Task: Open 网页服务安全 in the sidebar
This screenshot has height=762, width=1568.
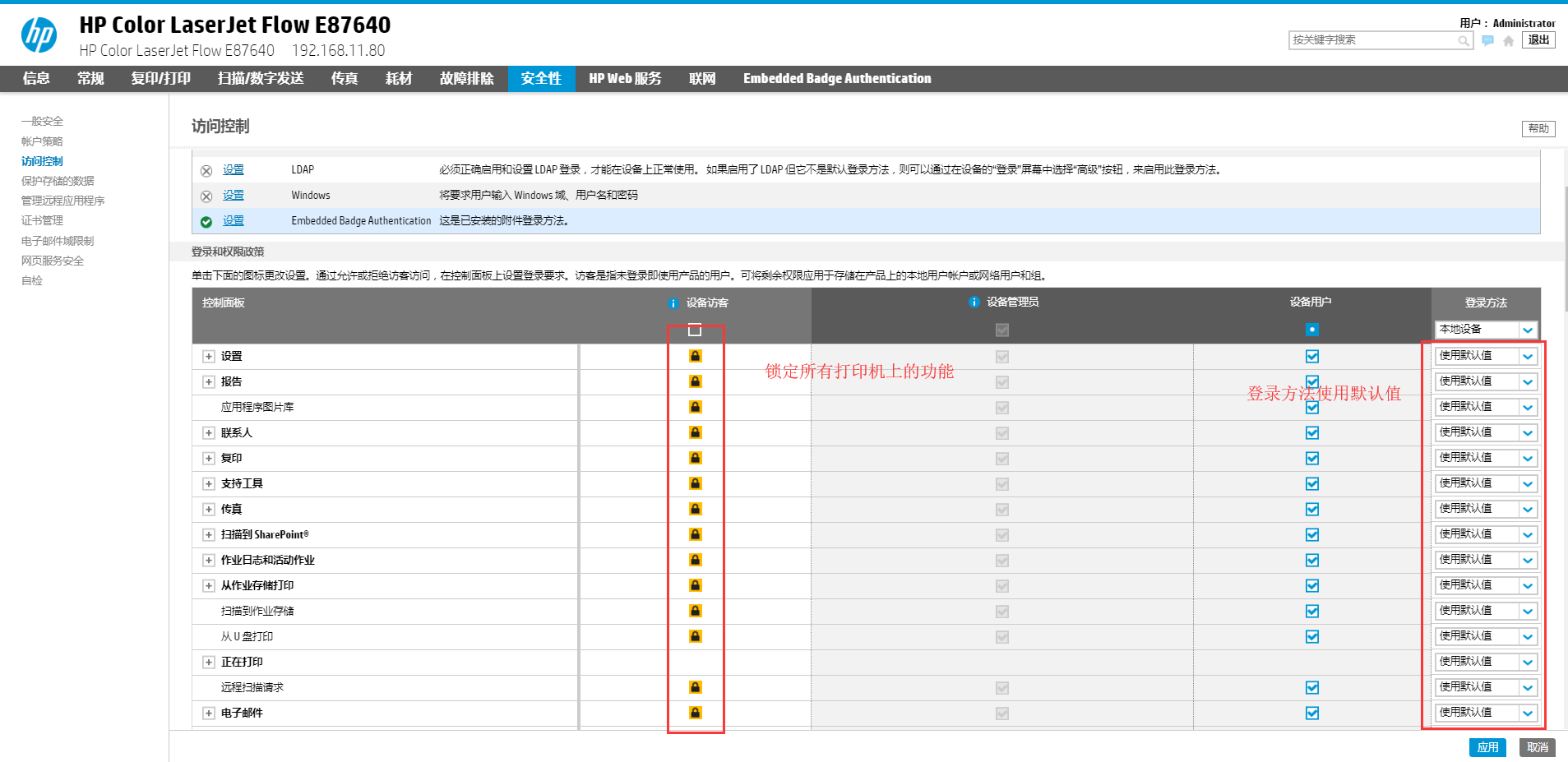Action: pyautogui.click(x=53, y=261)
